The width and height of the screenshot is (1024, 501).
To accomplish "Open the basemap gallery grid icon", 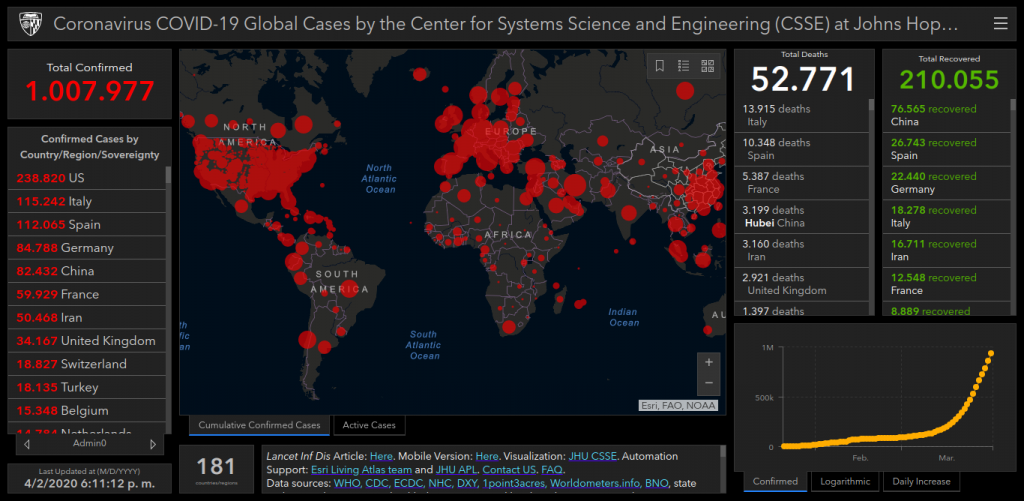I will pyautogui.click(x=708, y=66).
